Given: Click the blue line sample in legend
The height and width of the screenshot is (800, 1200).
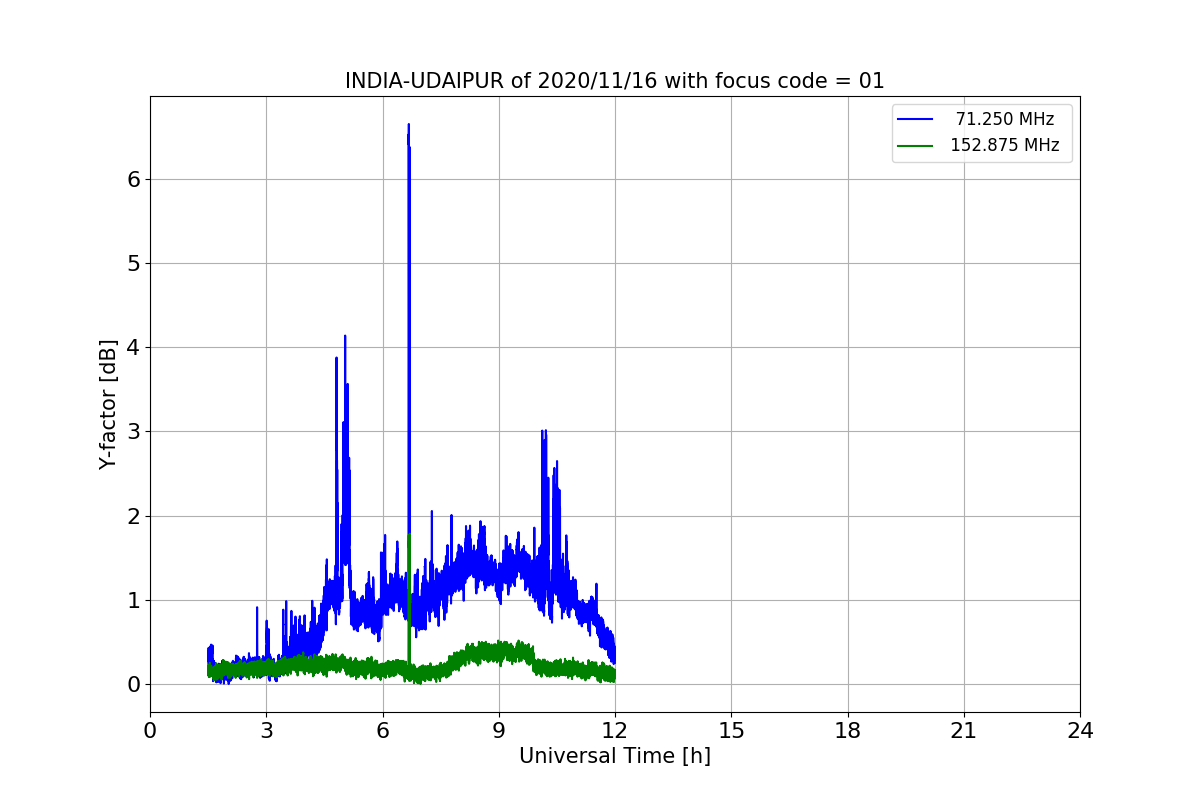Looking at the screenshot, I should (915, 120).
